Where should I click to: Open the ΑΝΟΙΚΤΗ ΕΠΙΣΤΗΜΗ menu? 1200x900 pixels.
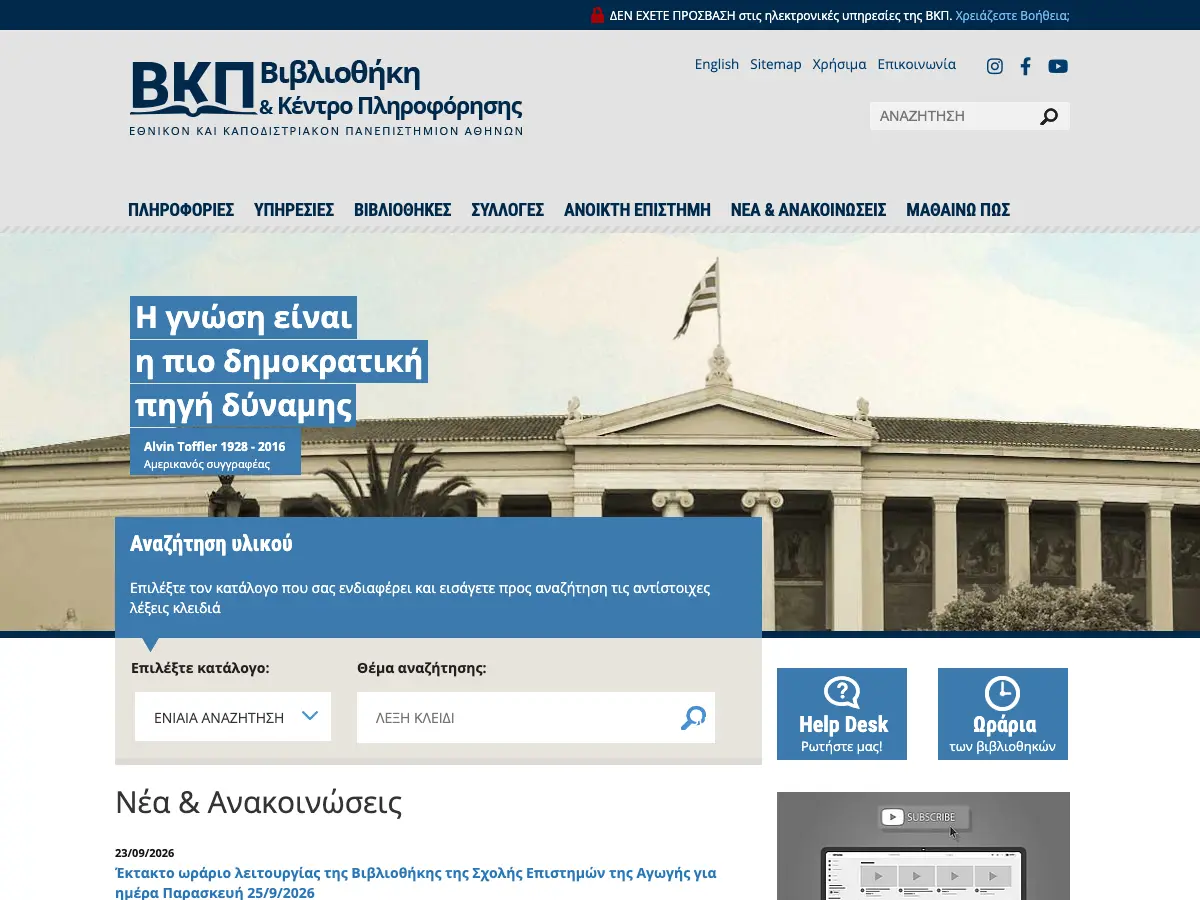tap(637, 210)
